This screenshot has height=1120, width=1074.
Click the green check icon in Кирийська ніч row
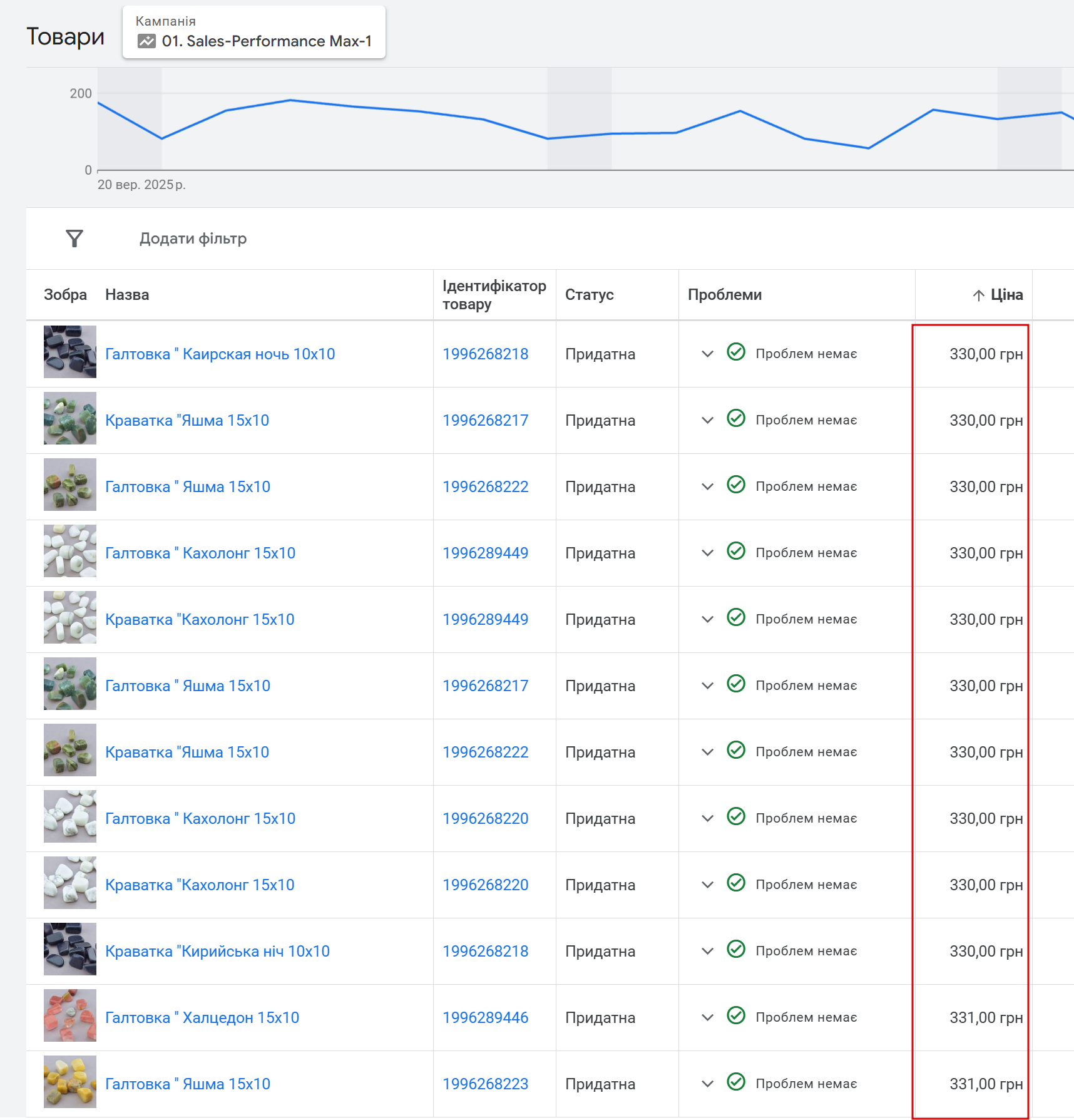[736, 949]
